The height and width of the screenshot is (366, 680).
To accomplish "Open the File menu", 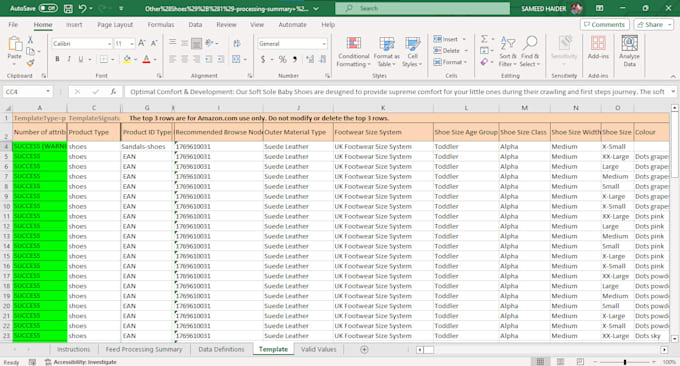I will point(13,25).
